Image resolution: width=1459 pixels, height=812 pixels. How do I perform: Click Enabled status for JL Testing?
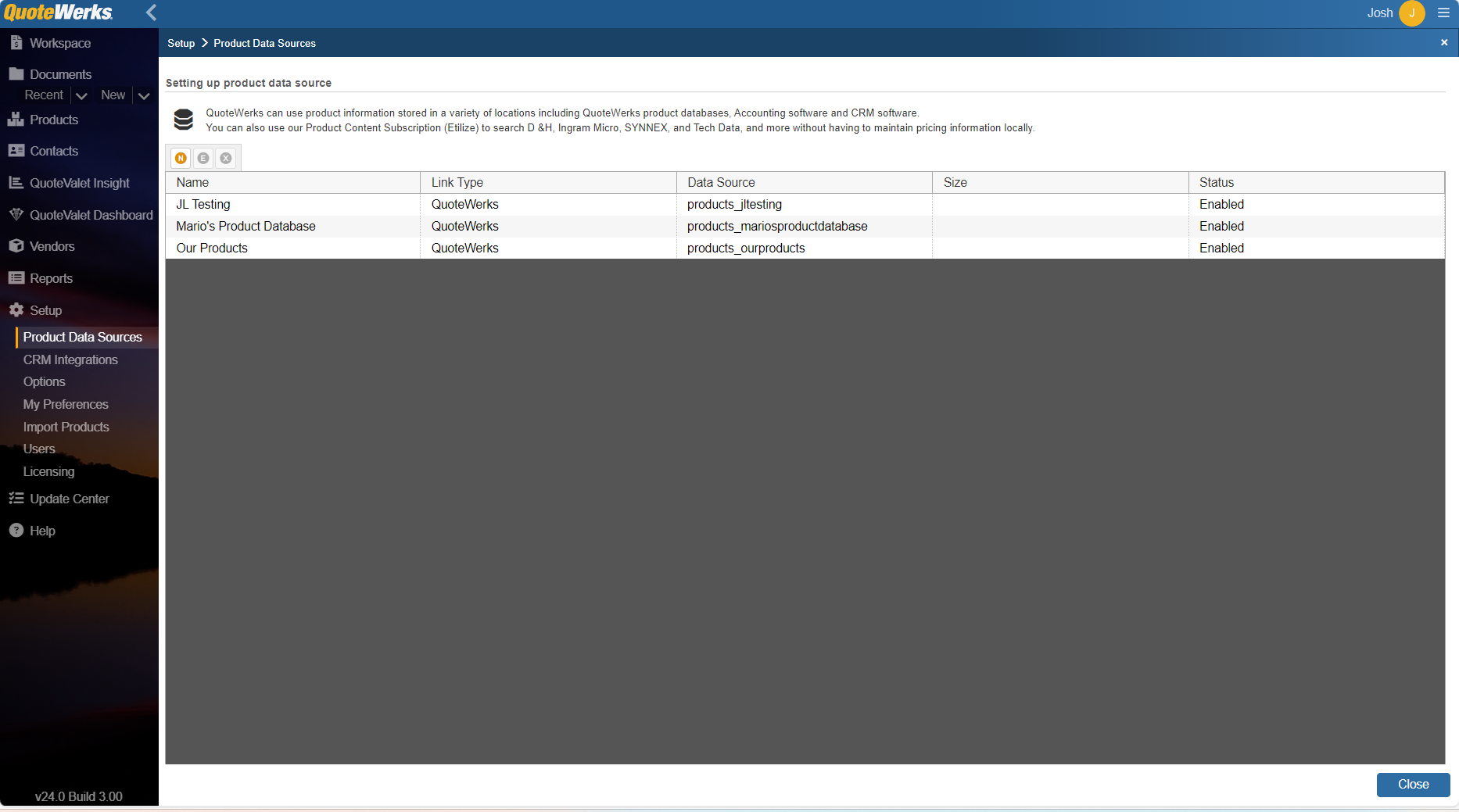tap(1221, 204)
